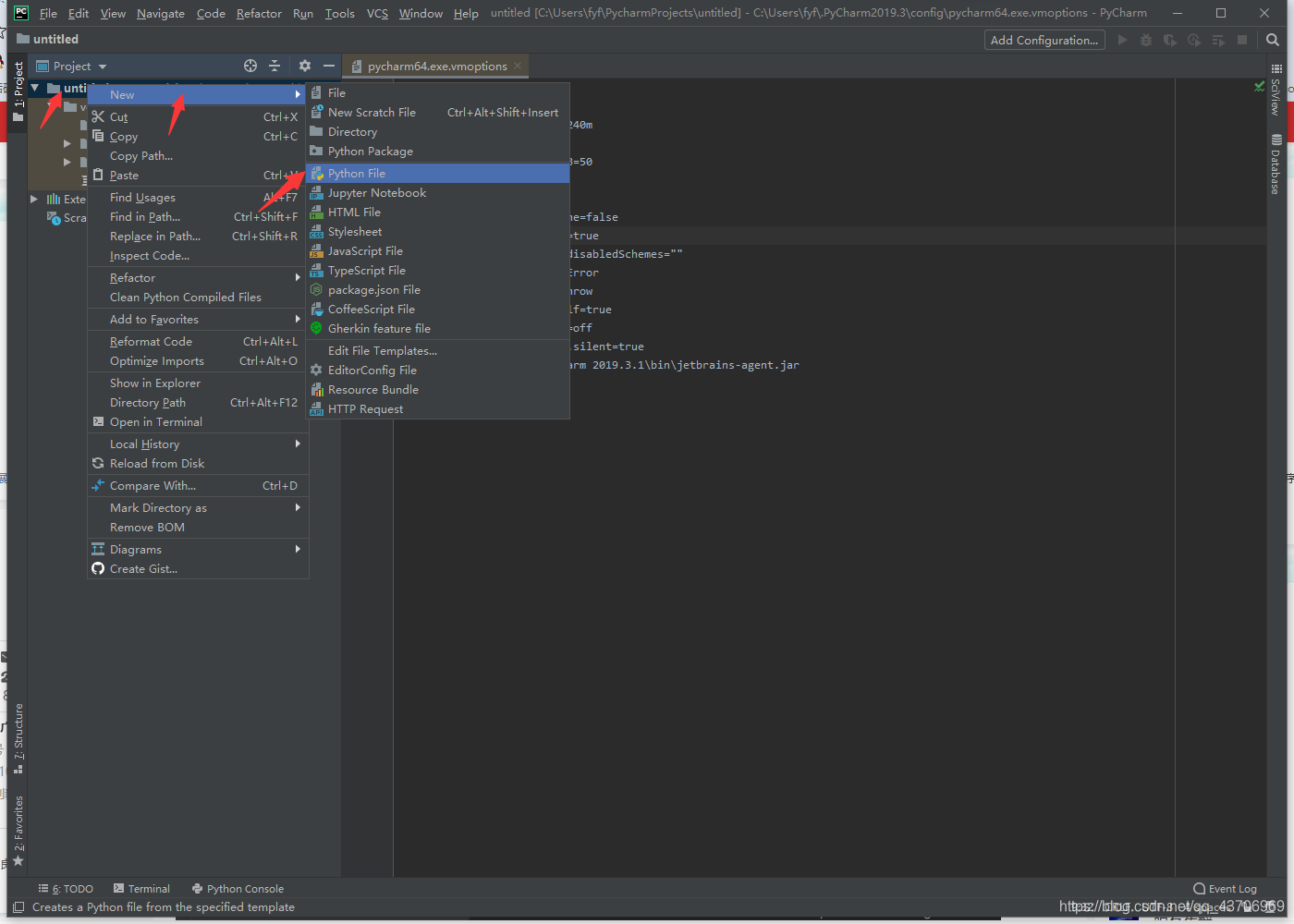Open Edit File Templates dialog
1294x924 pixels.
click(437, 350)
